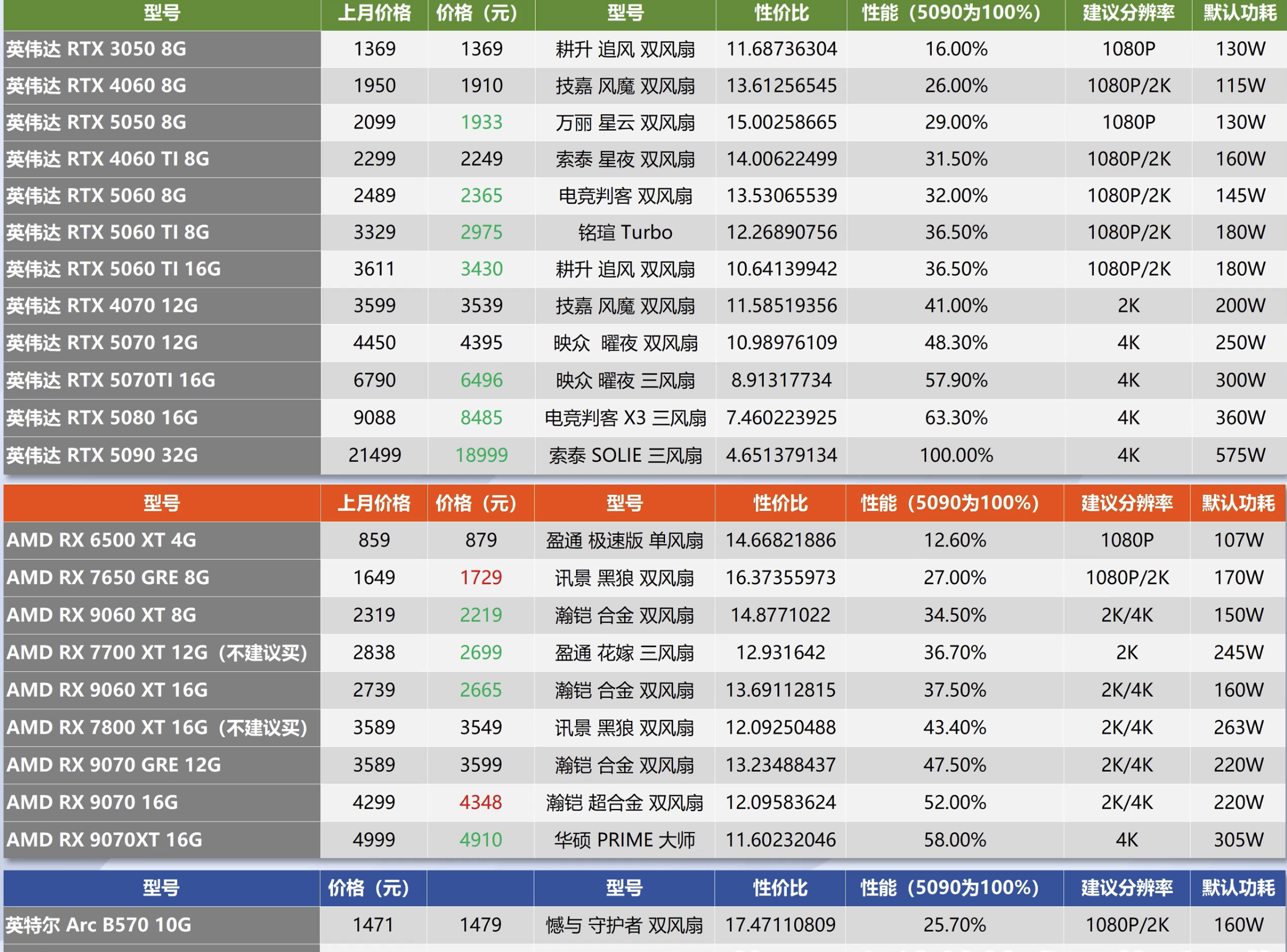Select the green 18999 price cell

coord(481,455)
